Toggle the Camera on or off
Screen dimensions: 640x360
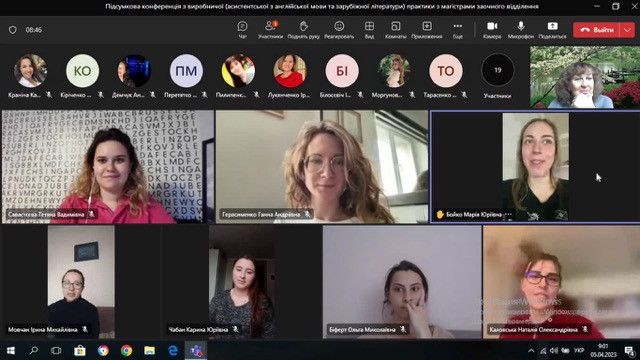click(492, 30)
